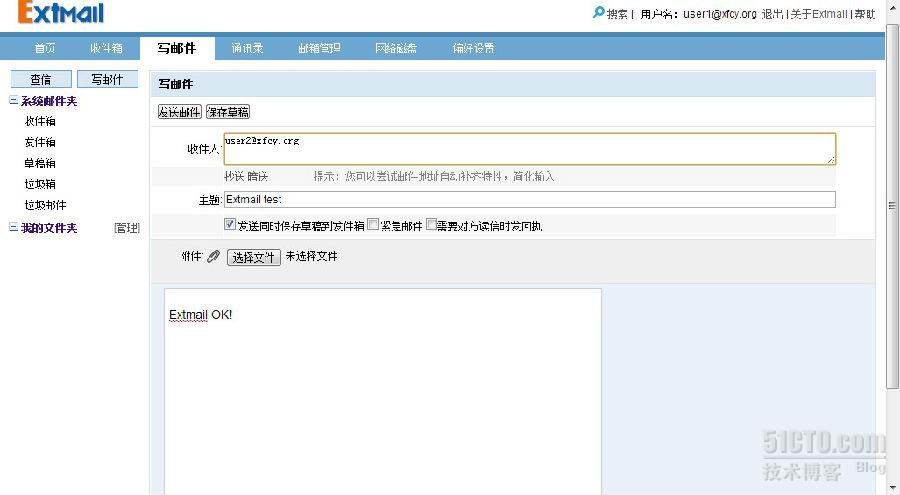The width and height of the screenshot is (900, 495).
Task: Open the 偏好设置 preferences tab
Action: click(x=474, y=48)
